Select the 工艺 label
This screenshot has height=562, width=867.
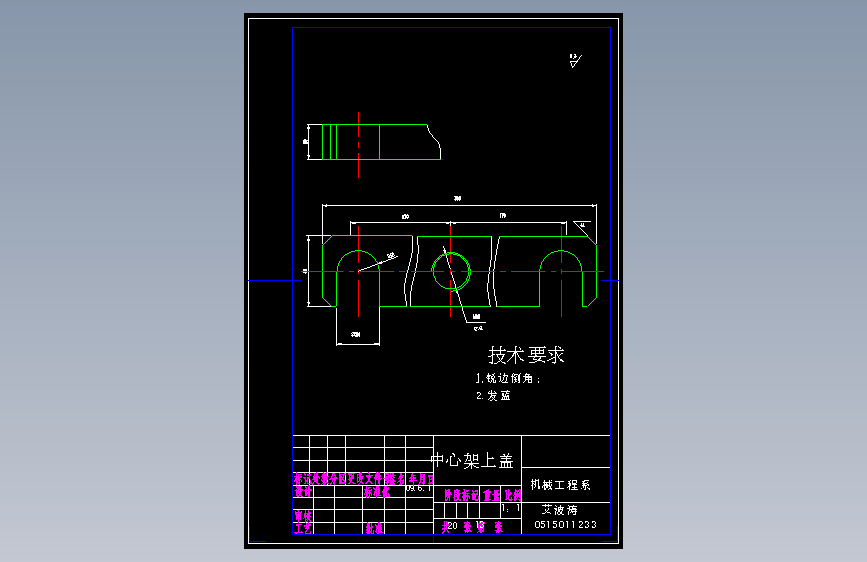click(302, 528)
